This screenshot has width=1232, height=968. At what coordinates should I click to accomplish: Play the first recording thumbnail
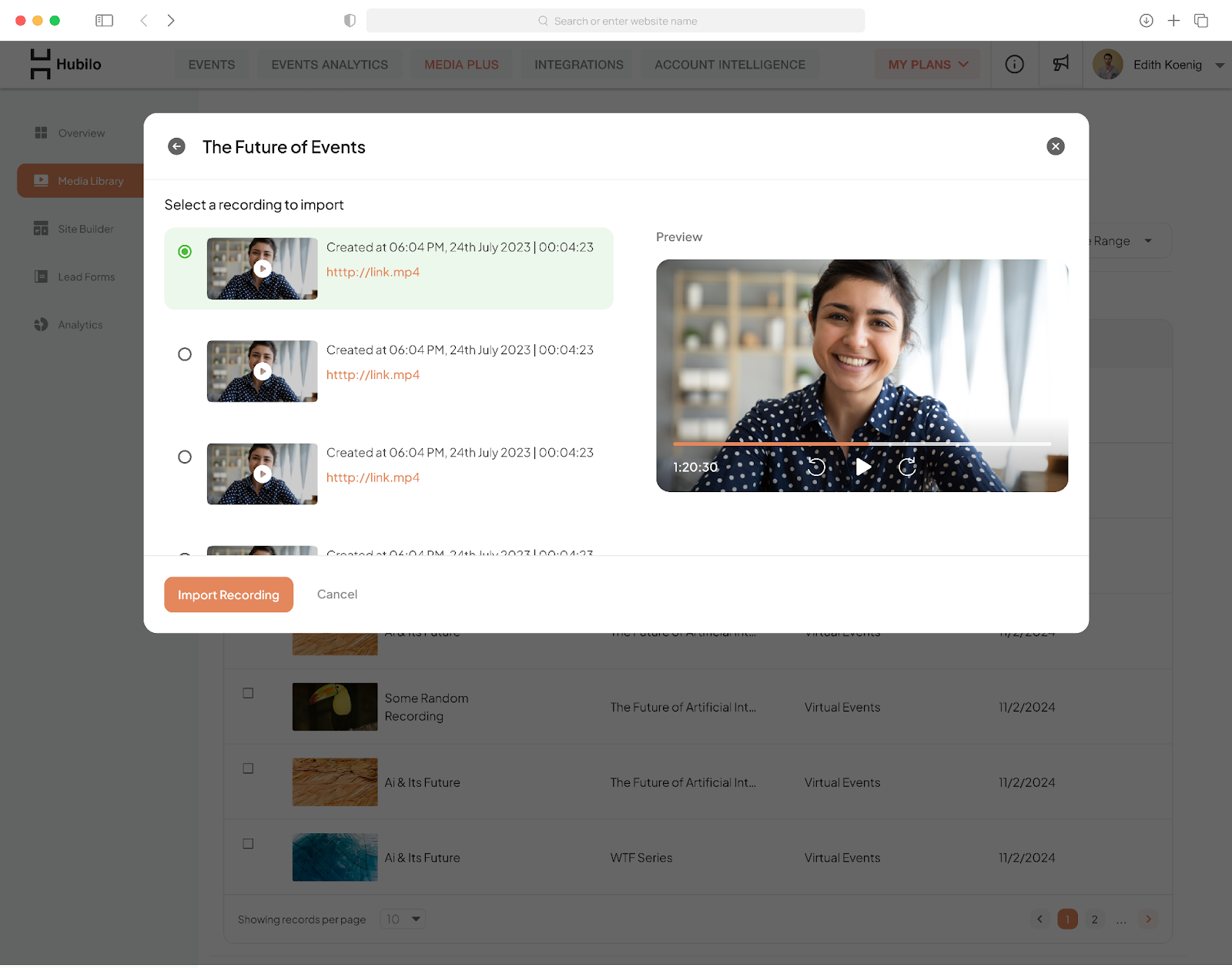(263, 269)
